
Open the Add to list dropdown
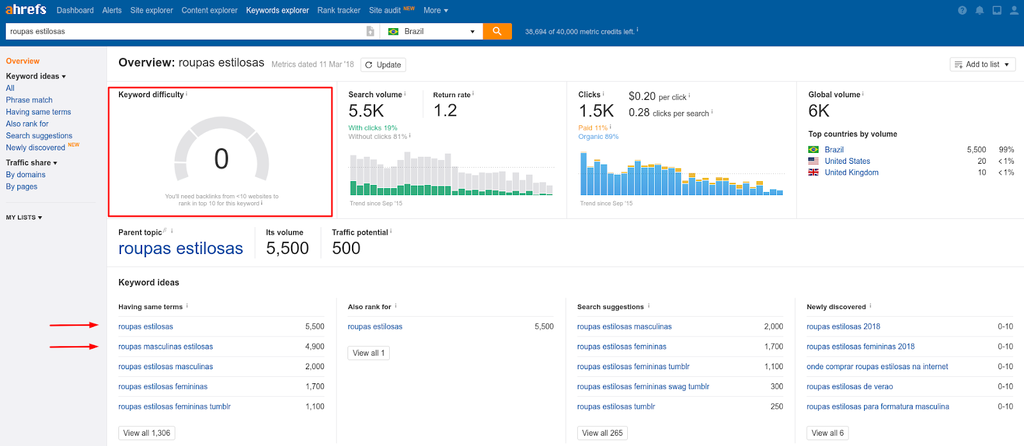tap(982, 65)
